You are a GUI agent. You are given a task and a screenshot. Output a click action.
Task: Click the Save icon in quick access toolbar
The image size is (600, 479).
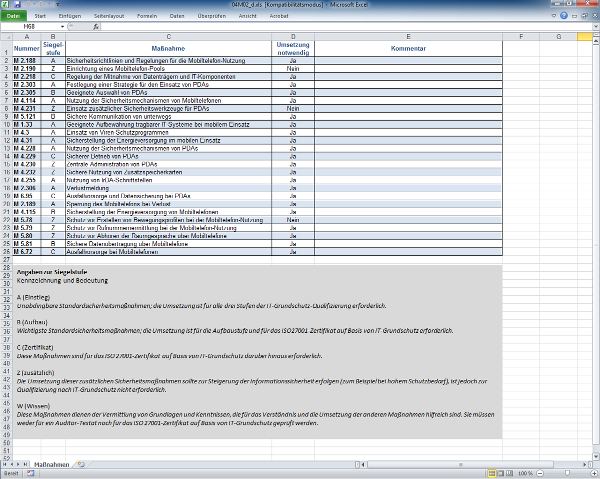tap(17, 5)
